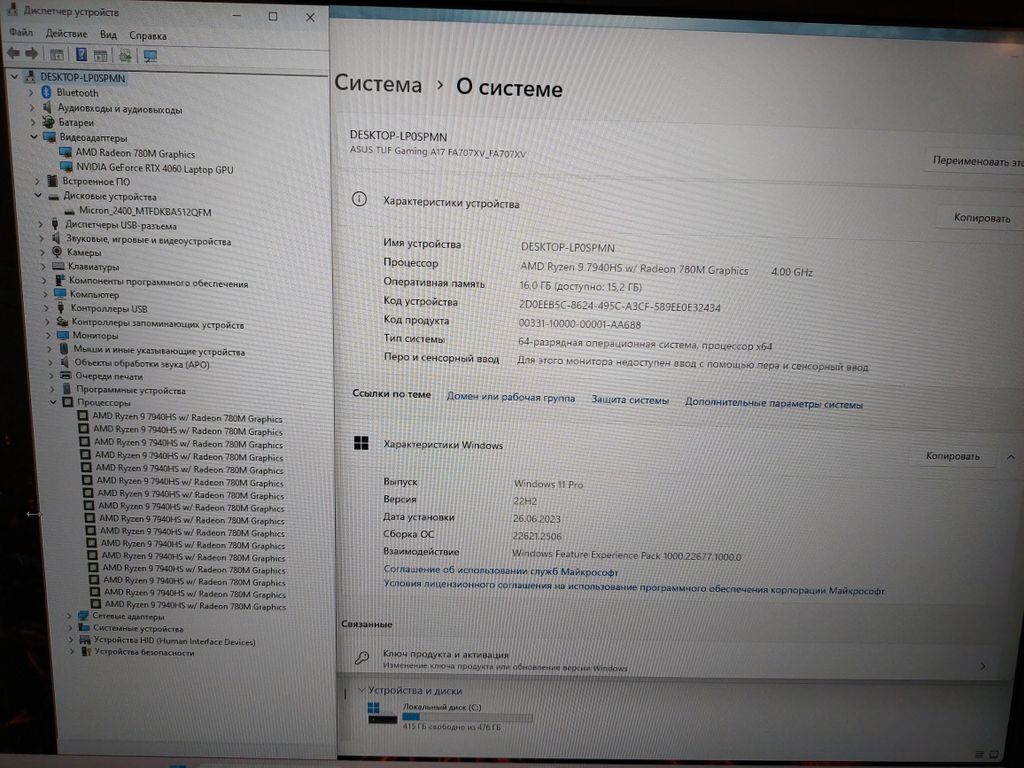
Task: Click the update driver toolbar icon
Action: pyautogui.click(x=127, y=55)
